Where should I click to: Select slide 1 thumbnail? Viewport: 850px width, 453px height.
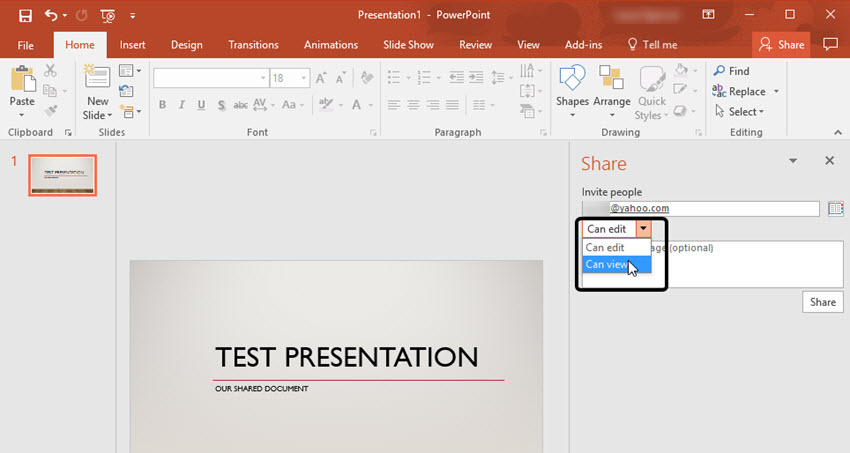click(x=62, y=175)
